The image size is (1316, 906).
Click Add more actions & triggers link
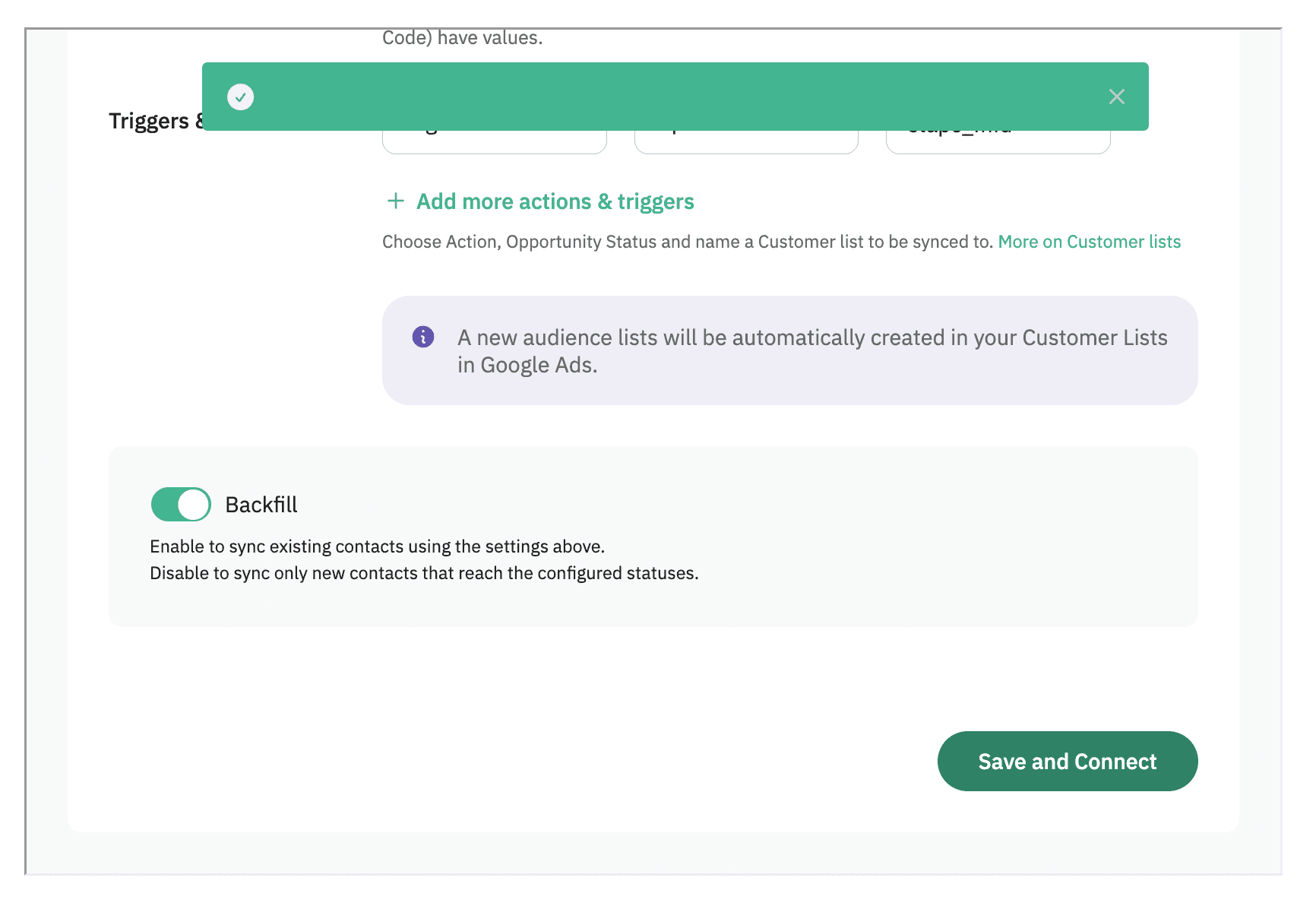(555, 201)
